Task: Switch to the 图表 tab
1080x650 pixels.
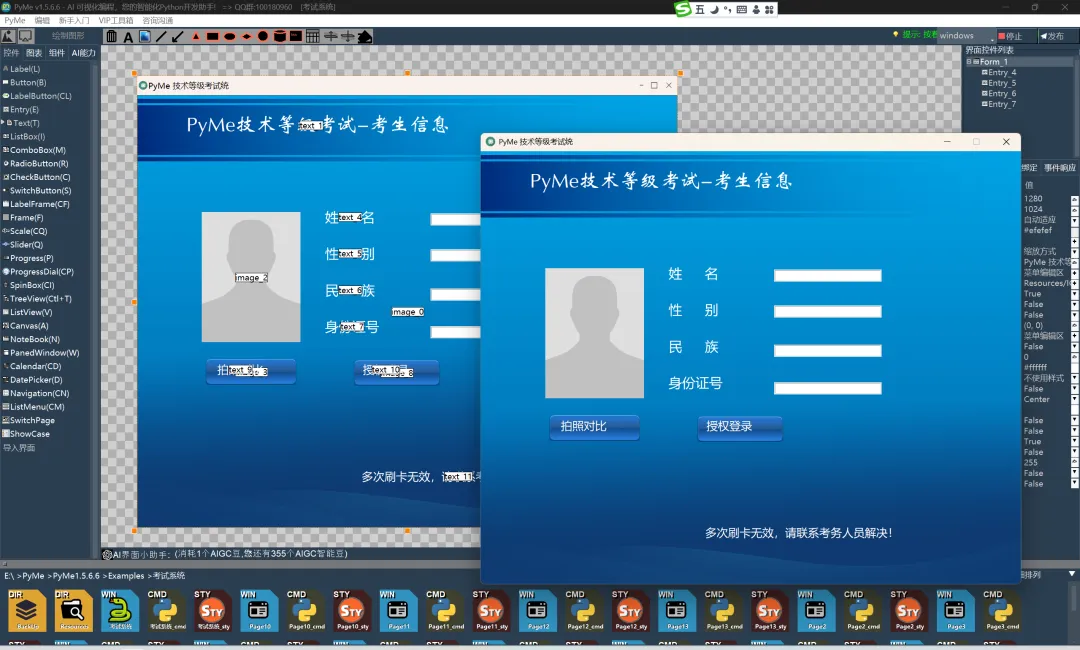Action: tap(34, 53)
